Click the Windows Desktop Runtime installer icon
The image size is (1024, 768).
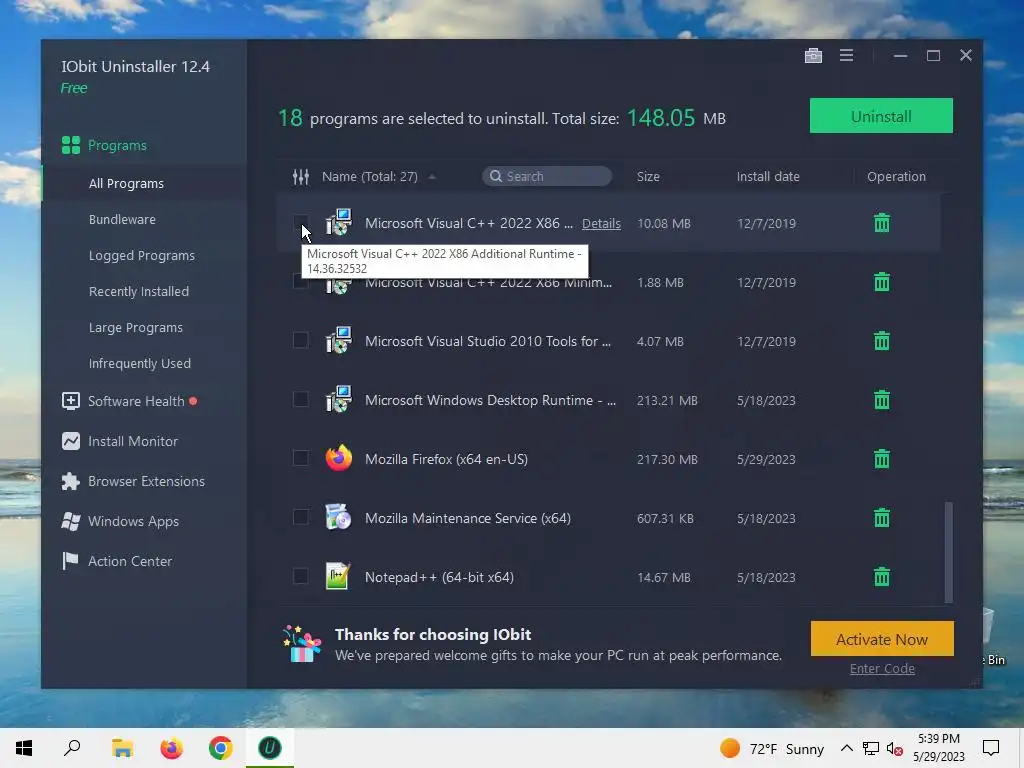[x=338, y=400]
